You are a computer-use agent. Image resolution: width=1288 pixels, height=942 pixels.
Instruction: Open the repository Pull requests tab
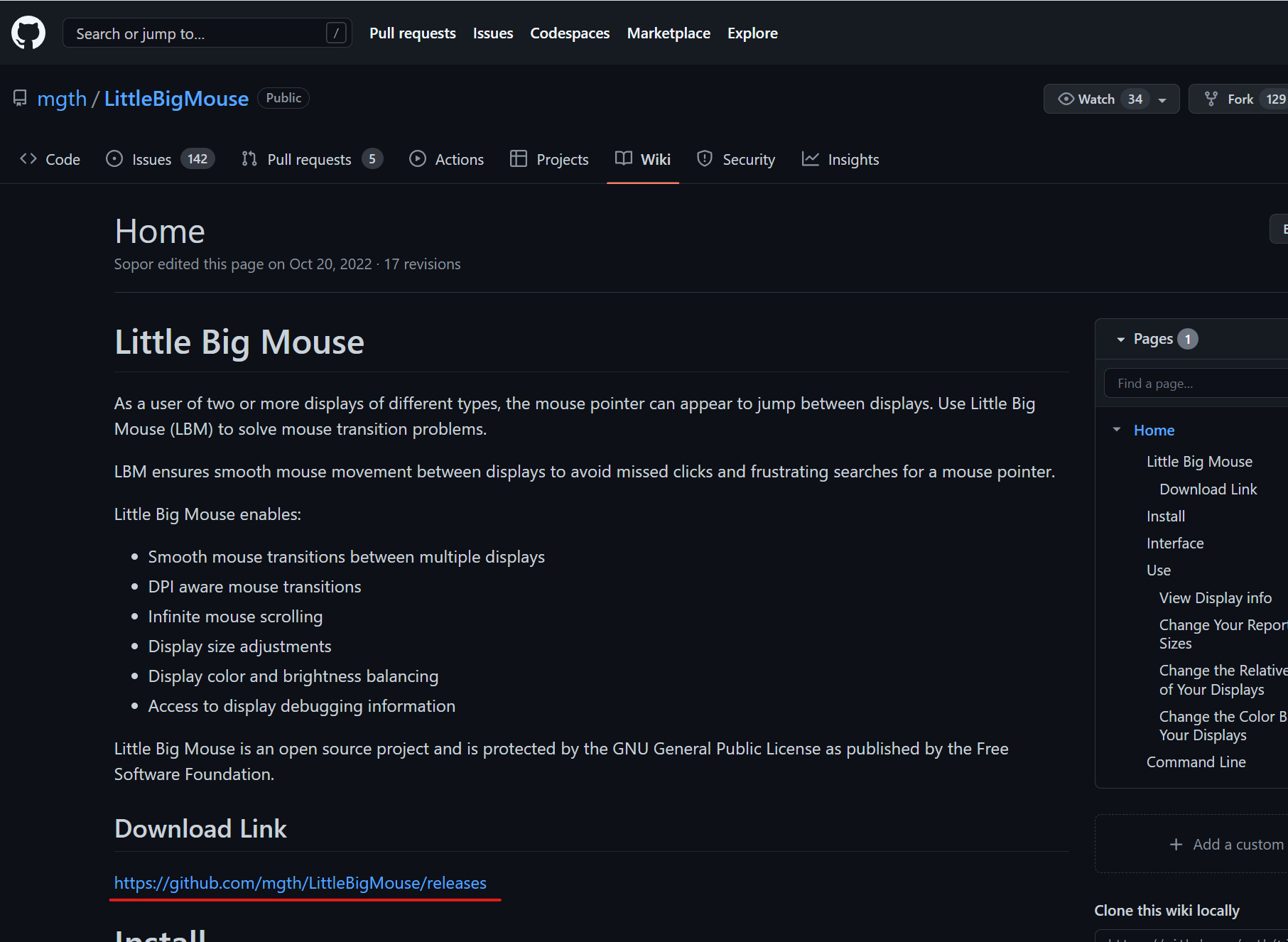(313, 159)
